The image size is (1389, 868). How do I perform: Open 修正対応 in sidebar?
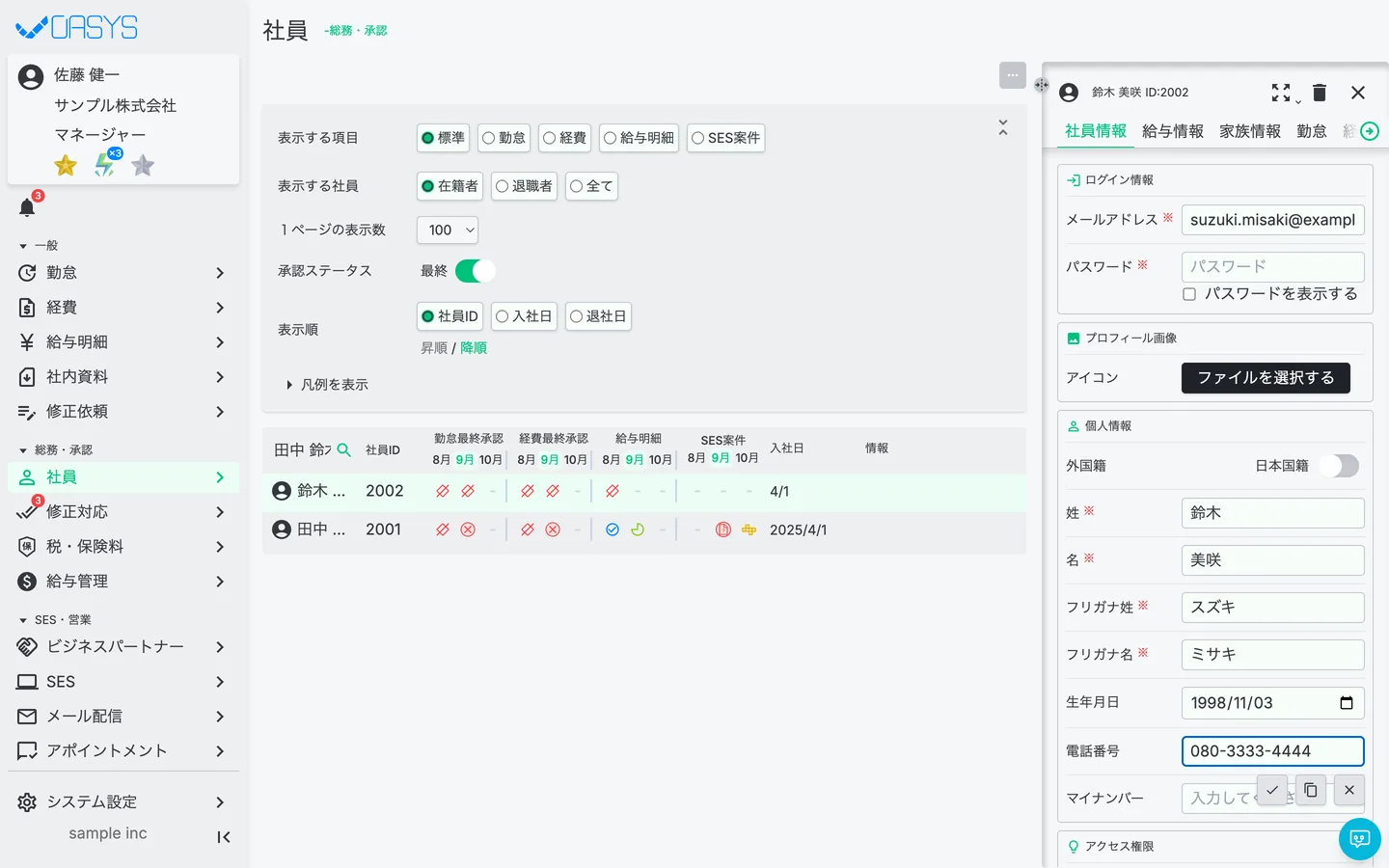coord(123,512)
